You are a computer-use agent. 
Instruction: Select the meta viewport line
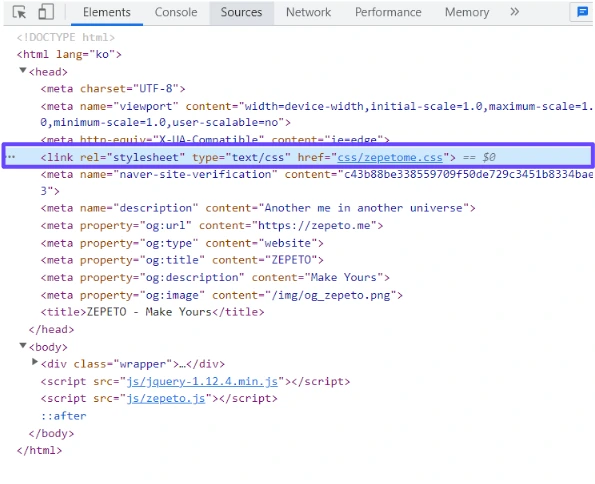click(x=317, y=114)
